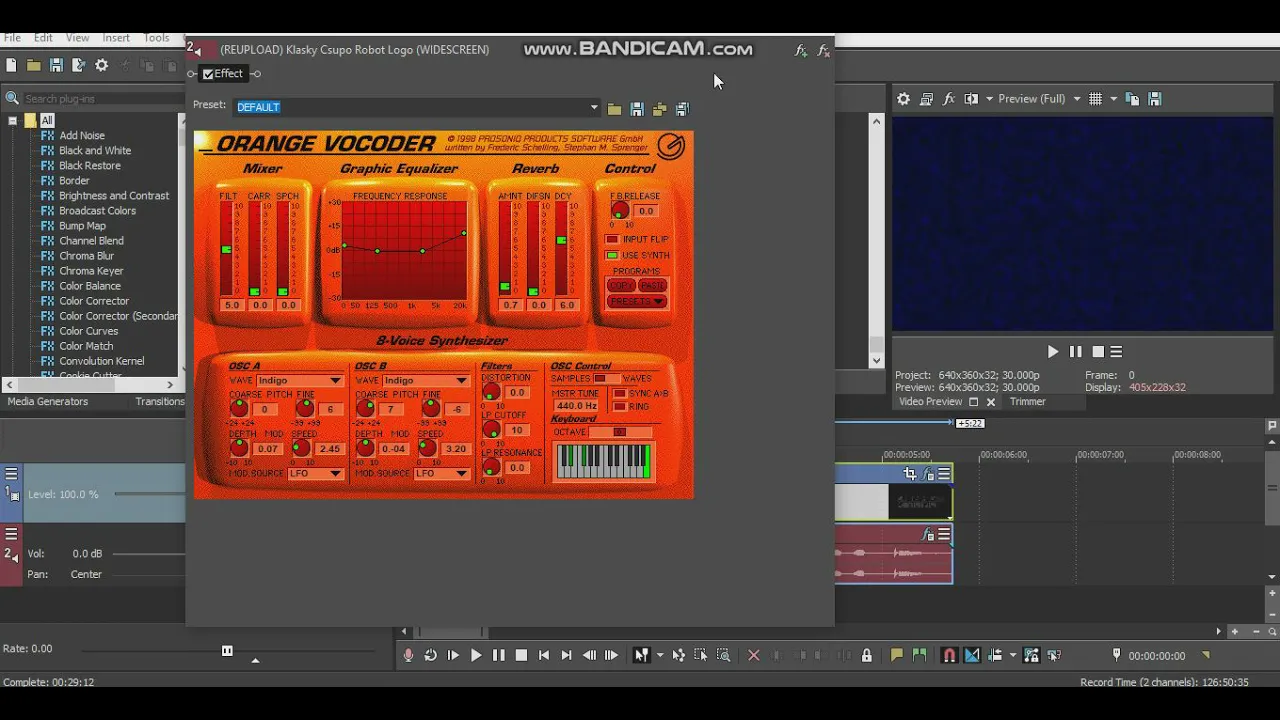Toggle Loop Playback in the transport bar
This screenshot has height=720, width=1280.
point(430,655)
